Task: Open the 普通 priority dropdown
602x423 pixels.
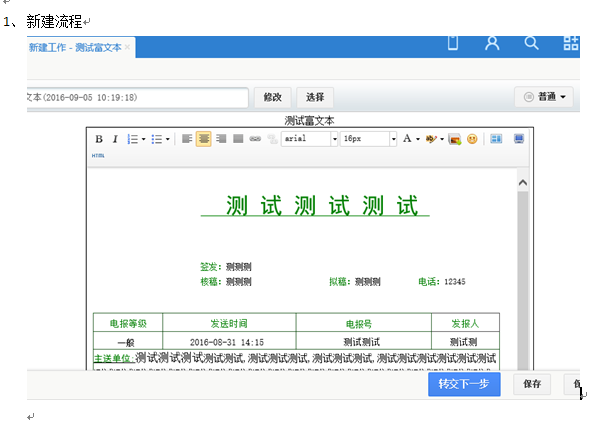Action: point(544,97)
